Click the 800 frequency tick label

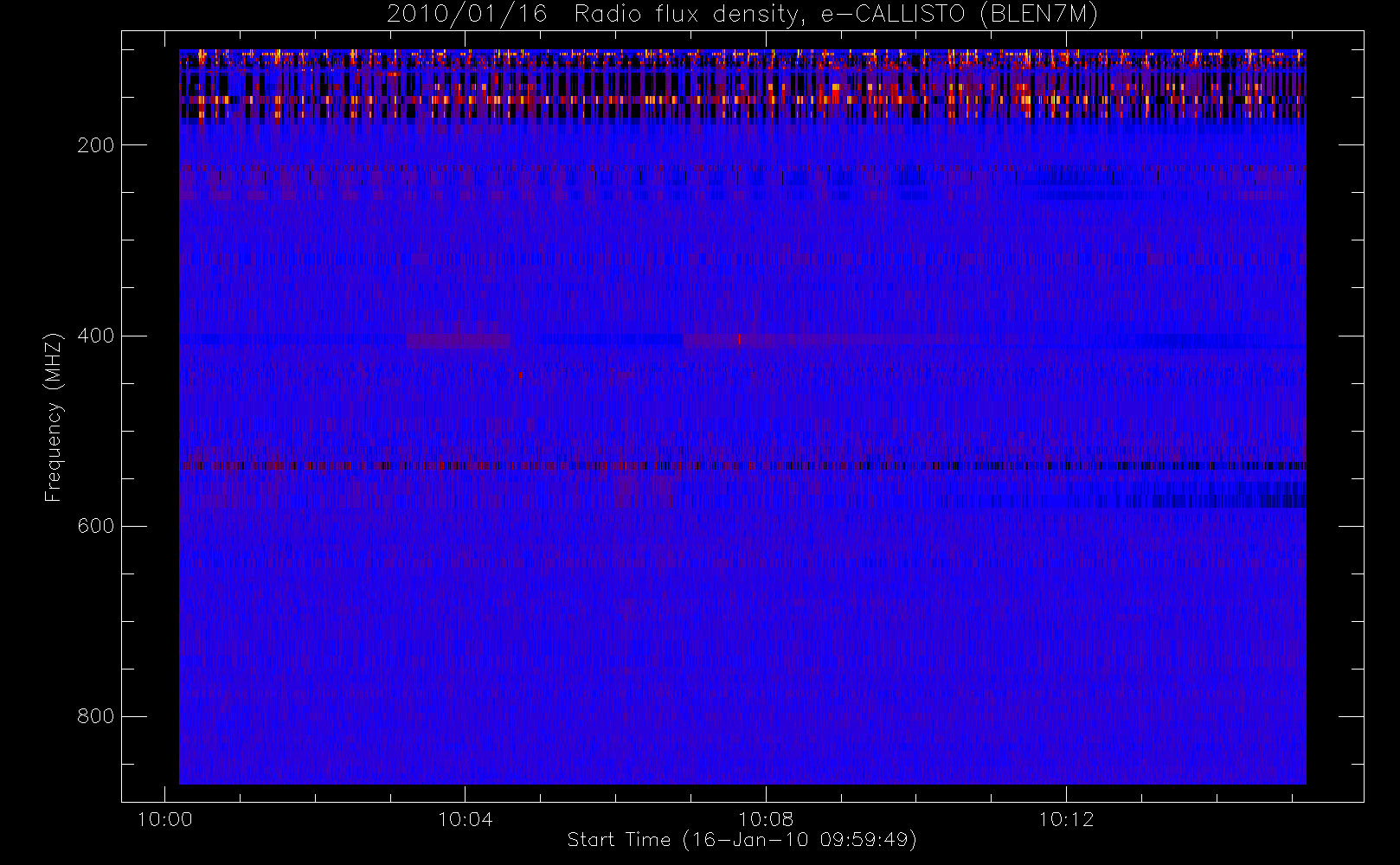pos(96,716)
